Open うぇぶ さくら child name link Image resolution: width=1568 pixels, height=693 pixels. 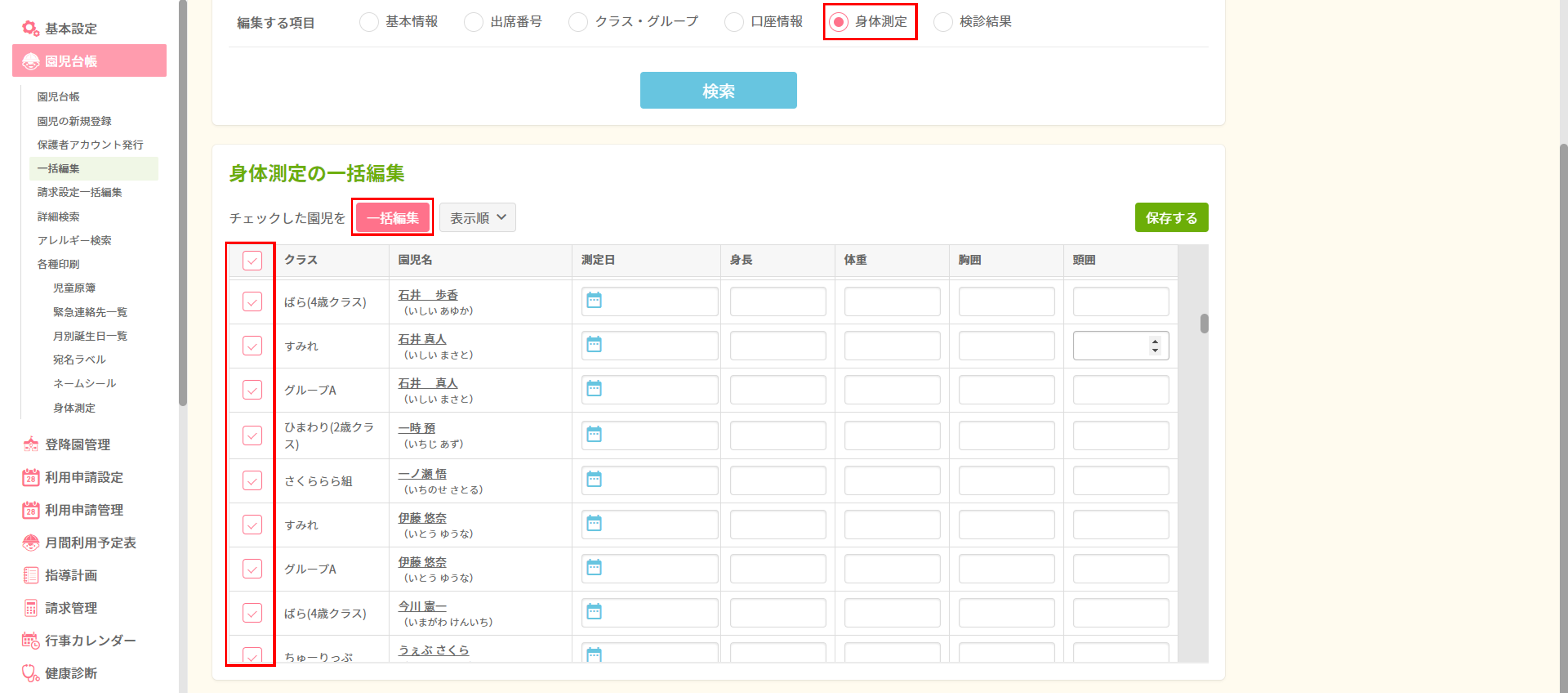[x=433, y=650]
